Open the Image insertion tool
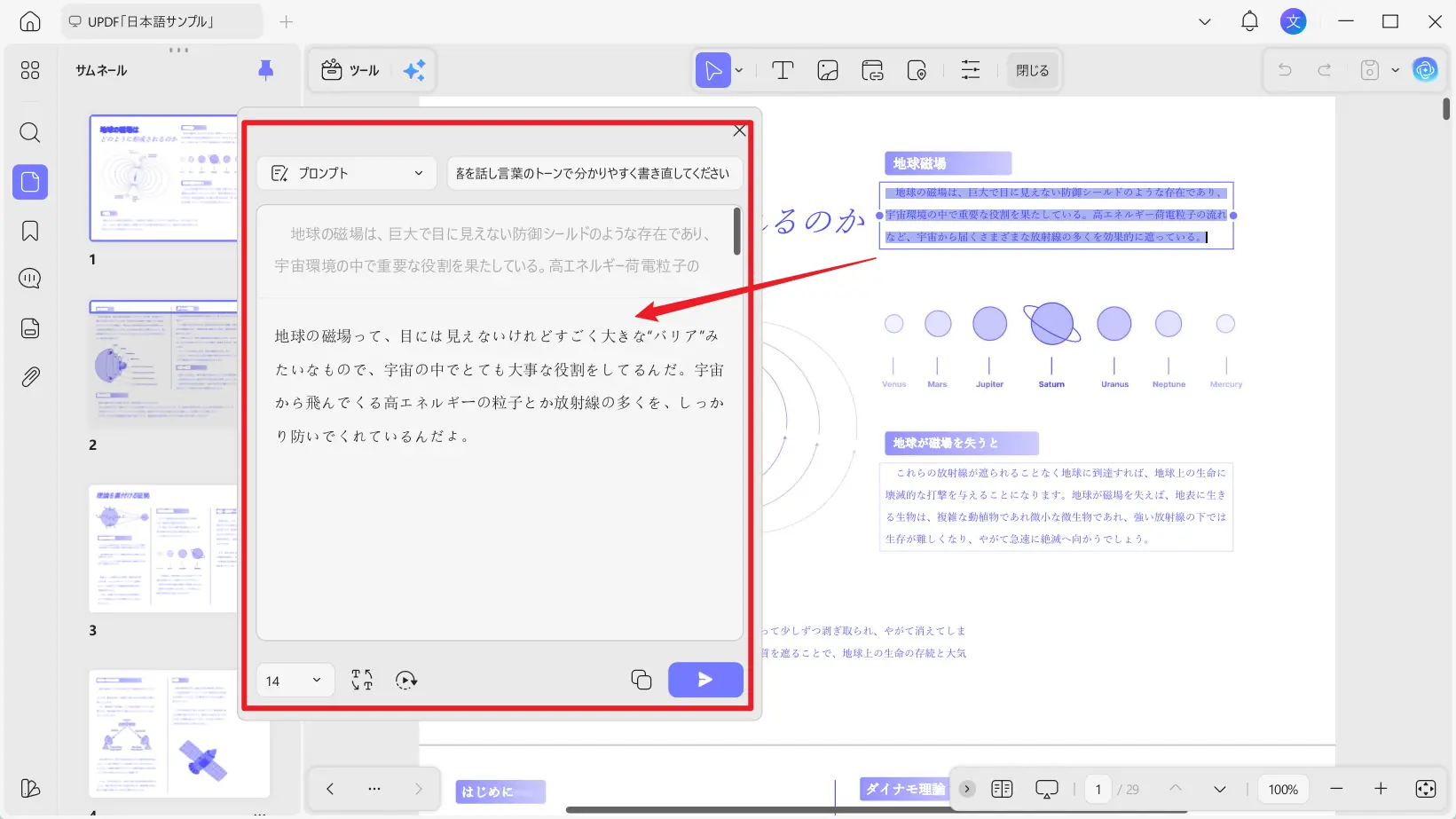This screenshot has width=1456, height=819. pos(827,69)
